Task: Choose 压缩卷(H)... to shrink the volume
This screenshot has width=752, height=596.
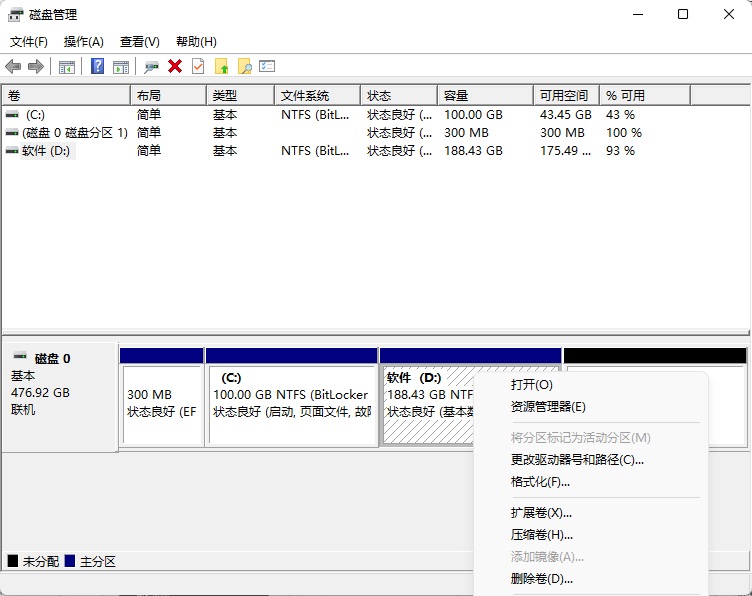Action: [x=541, y=535]
